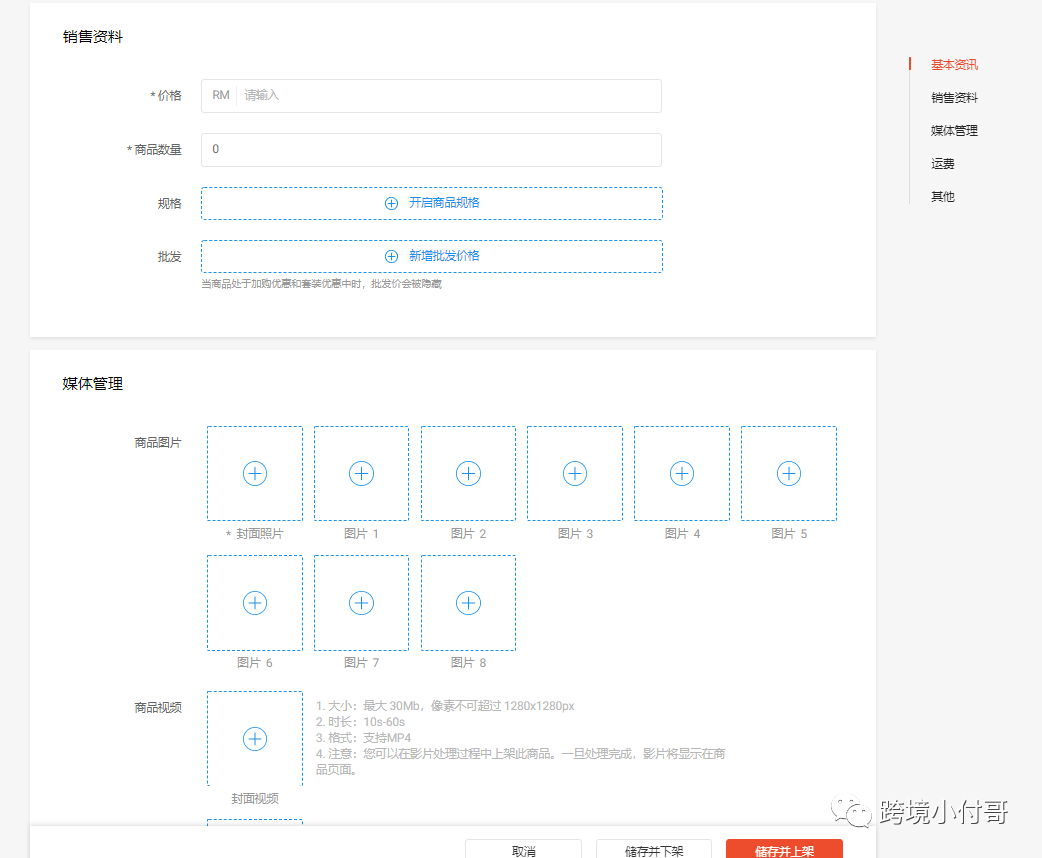Click the 批发 field label

tap(169, 257)
